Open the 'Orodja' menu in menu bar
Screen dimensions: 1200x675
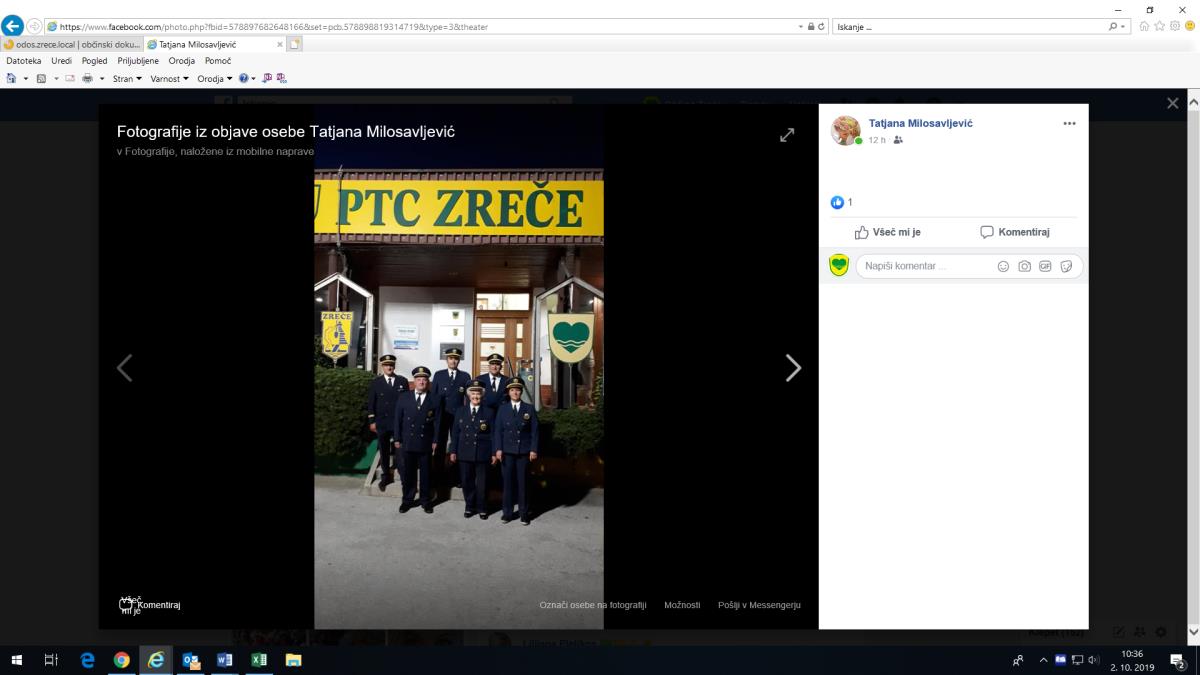pos(182,61)
